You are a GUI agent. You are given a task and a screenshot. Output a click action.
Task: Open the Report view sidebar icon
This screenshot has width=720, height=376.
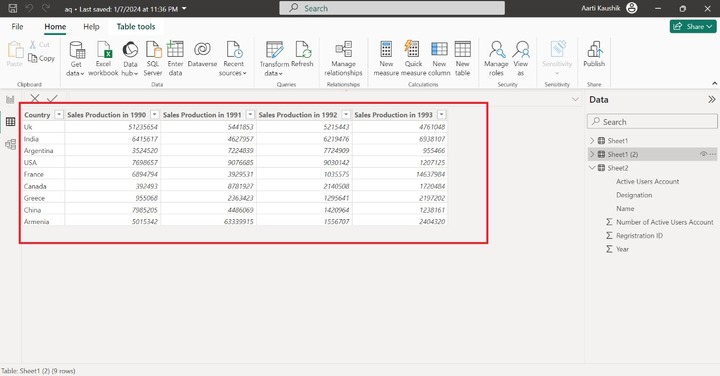10,99
